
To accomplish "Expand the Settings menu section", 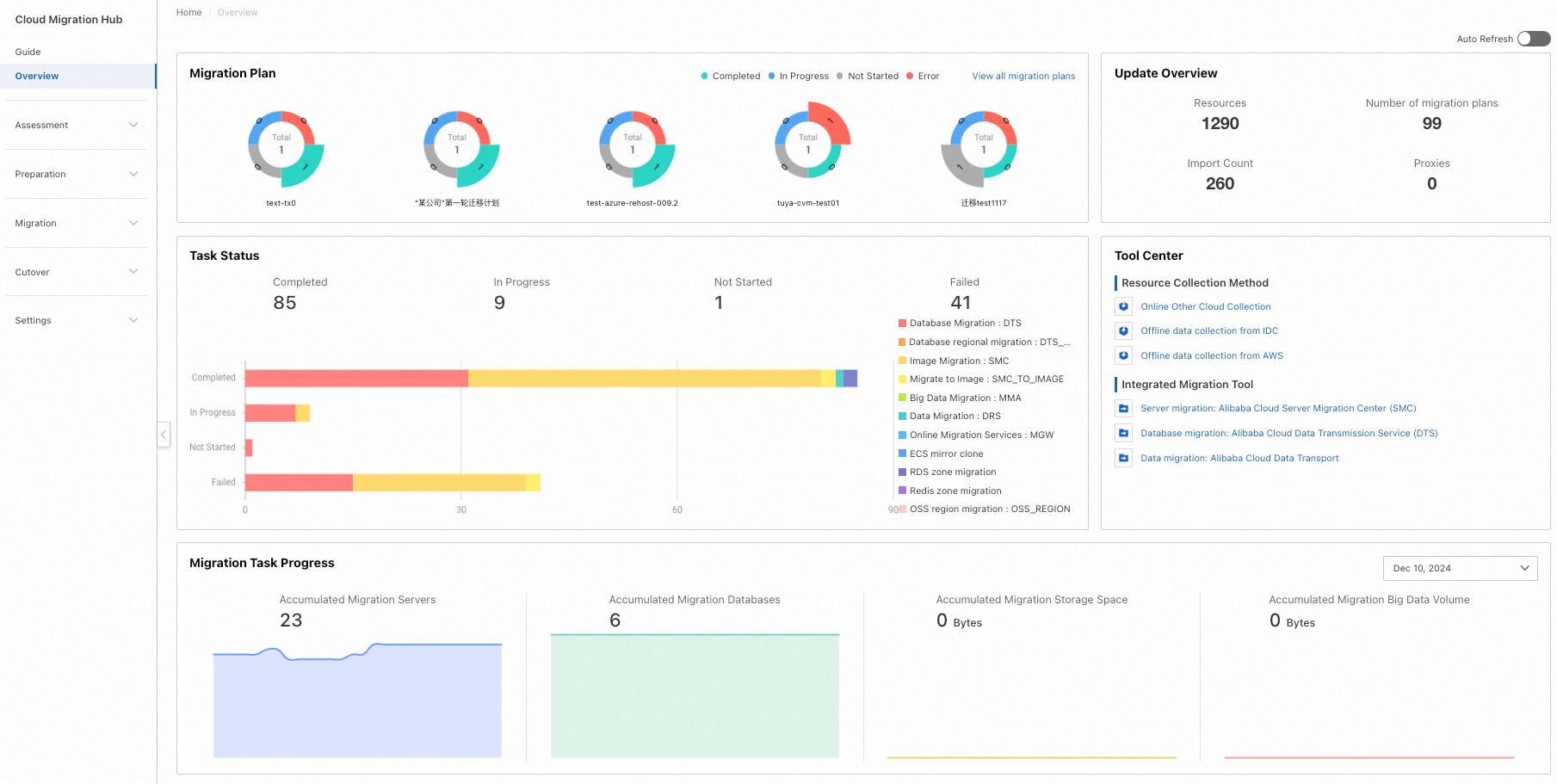I will pos(77,320).
